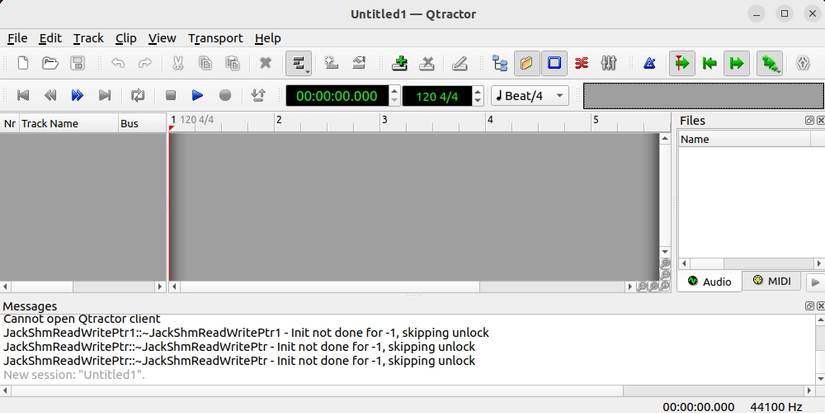Click the Rewind transport button

[50, 95]
